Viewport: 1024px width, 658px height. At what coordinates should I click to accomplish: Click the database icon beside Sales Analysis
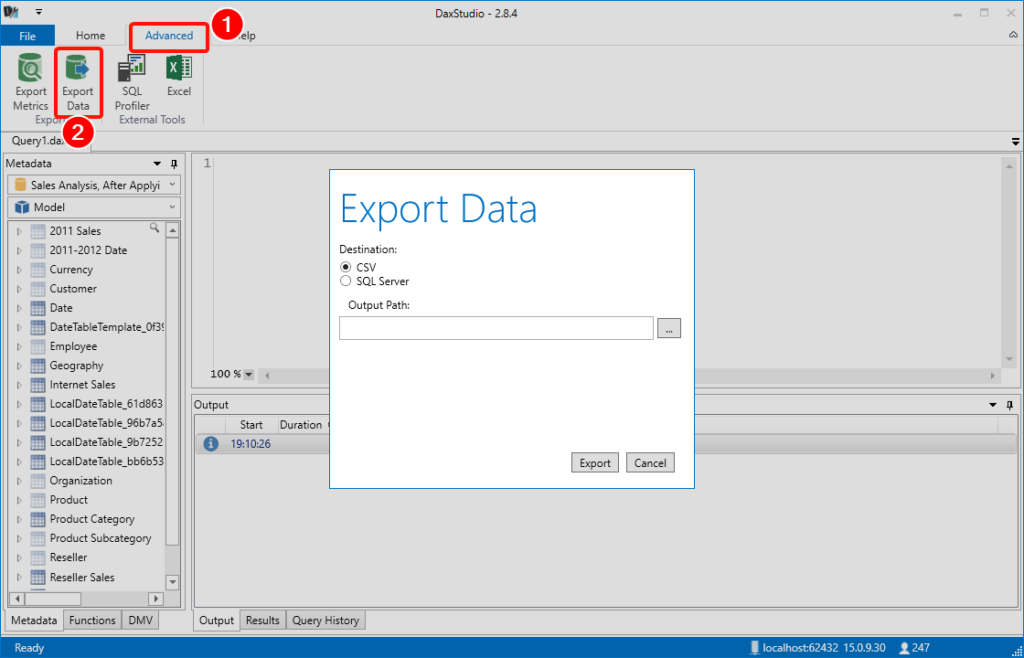[x=21, y=185]
